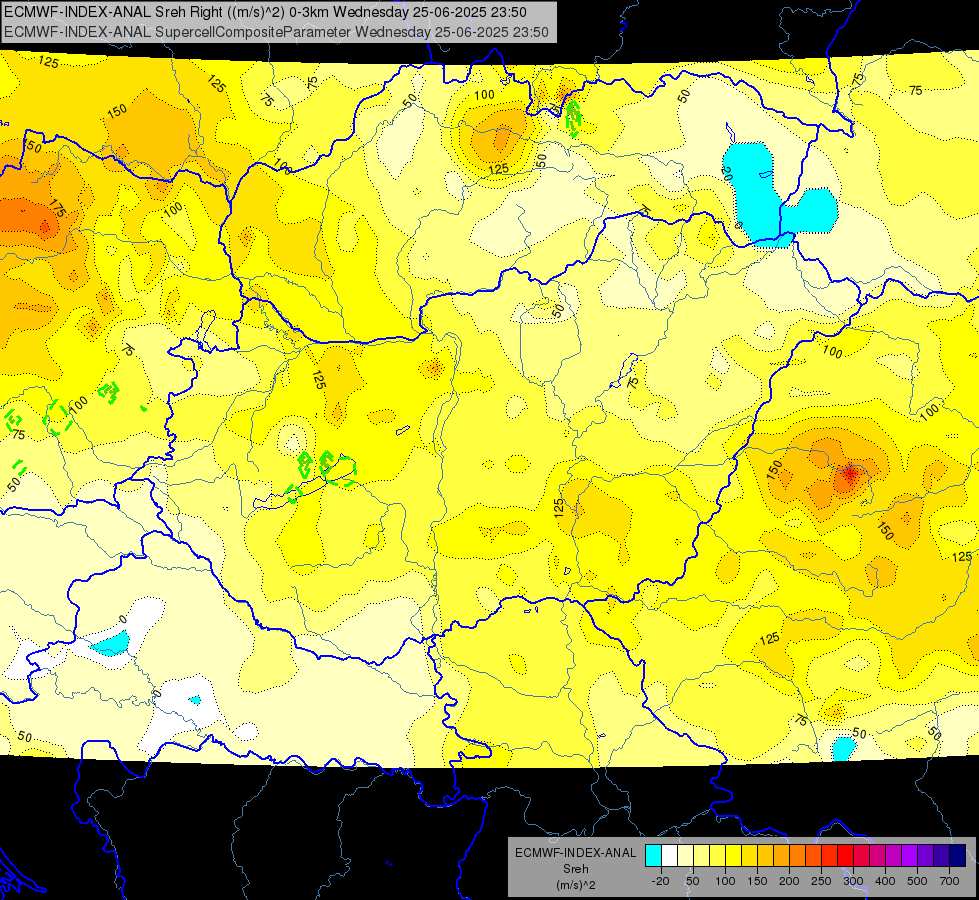Pick the cyan swatch in the legend
The image size is (979, 900).
coord(653,856)
